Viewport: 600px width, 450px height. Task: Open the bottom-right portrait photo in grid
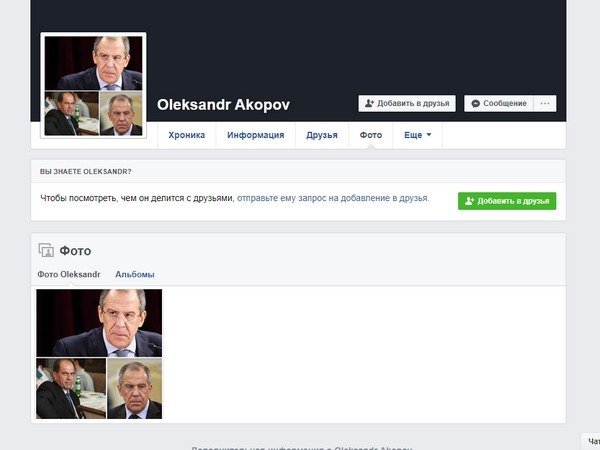pos(135,388)
